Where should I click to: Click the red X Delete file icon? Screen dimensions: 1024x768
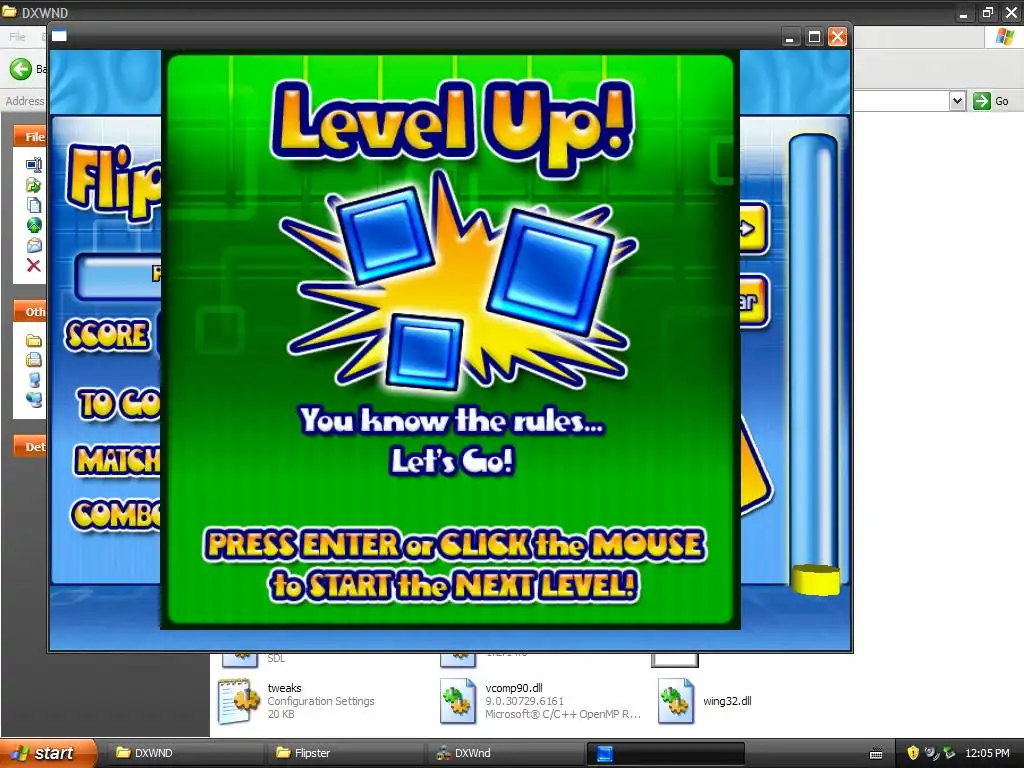[34, 265]
